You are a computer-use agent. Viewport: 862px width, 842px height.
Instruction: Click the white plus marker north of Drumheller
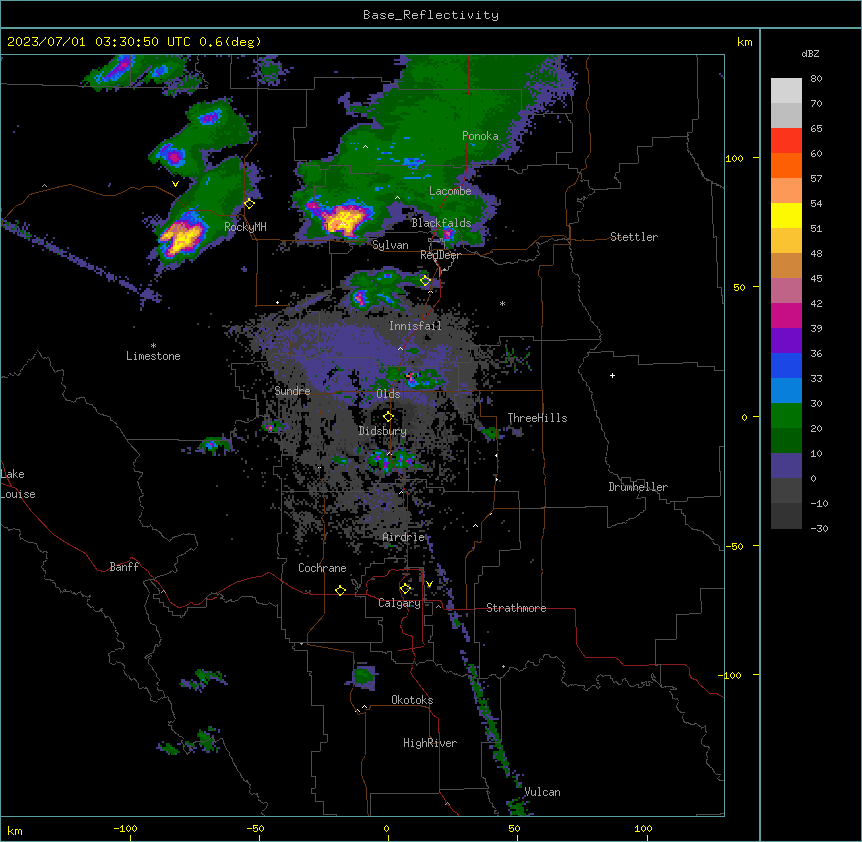click(612, 375)
